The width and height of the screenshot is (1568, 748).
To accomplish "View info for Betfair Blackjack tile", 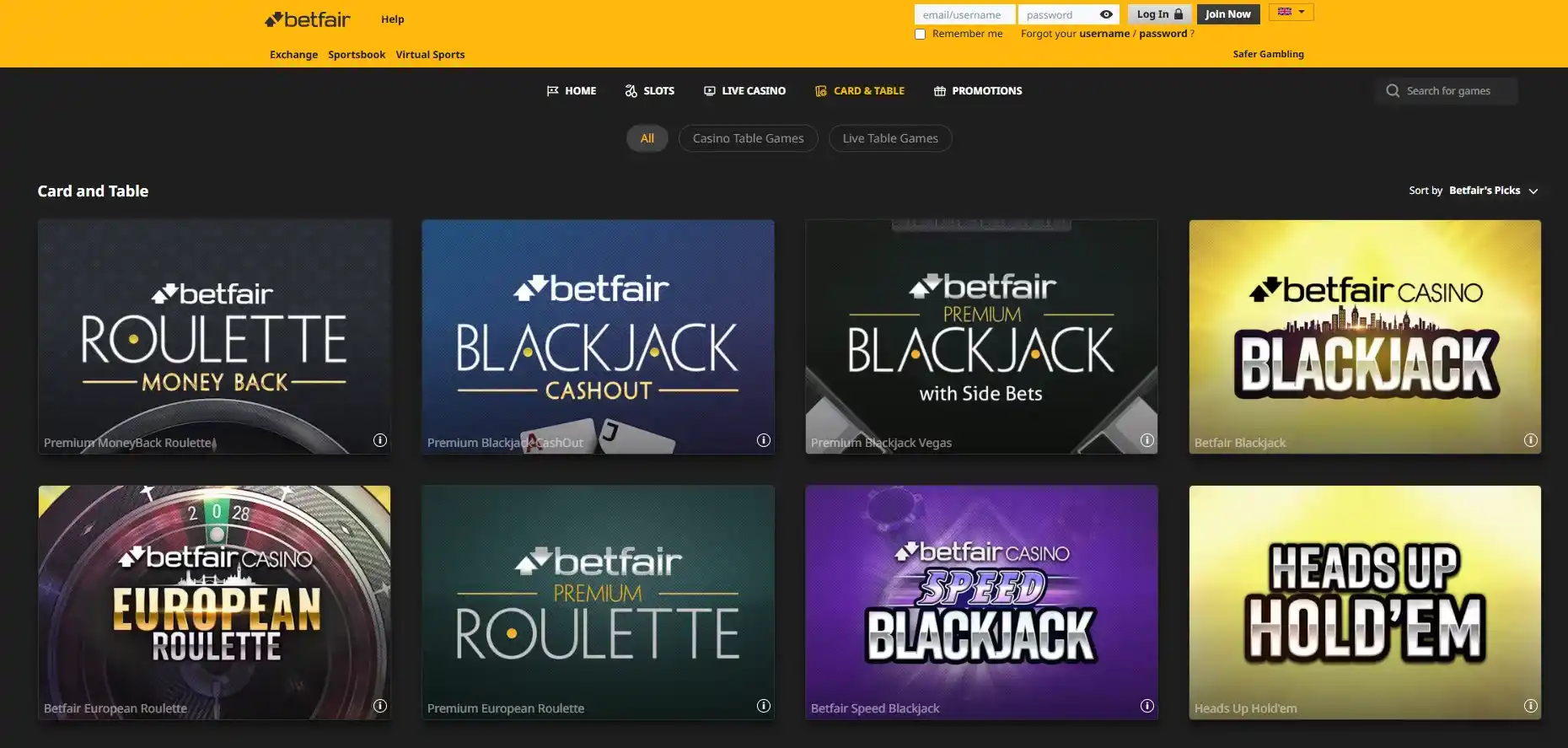I will (1531, 440).
